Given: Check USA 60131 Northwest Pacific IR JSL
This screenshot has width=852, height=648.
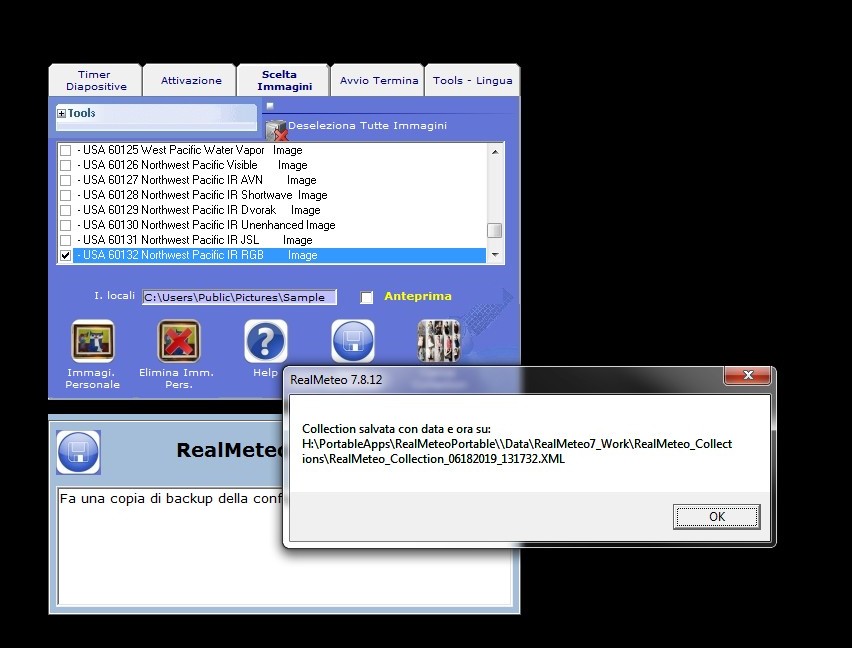Looking at the screenshot, I should (x=65, y=240).
